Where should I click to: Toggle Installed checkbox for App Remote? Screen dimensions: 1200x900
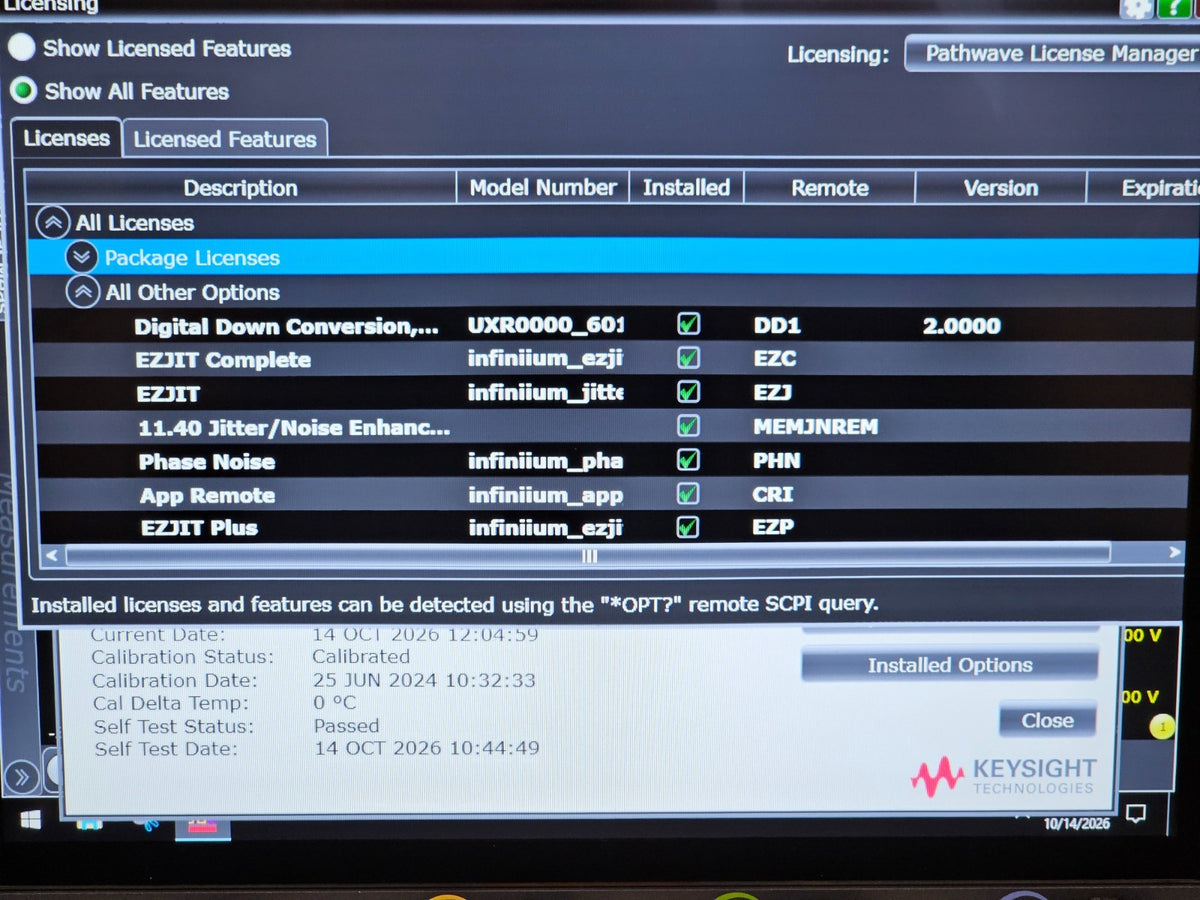[x=688, y=493]
